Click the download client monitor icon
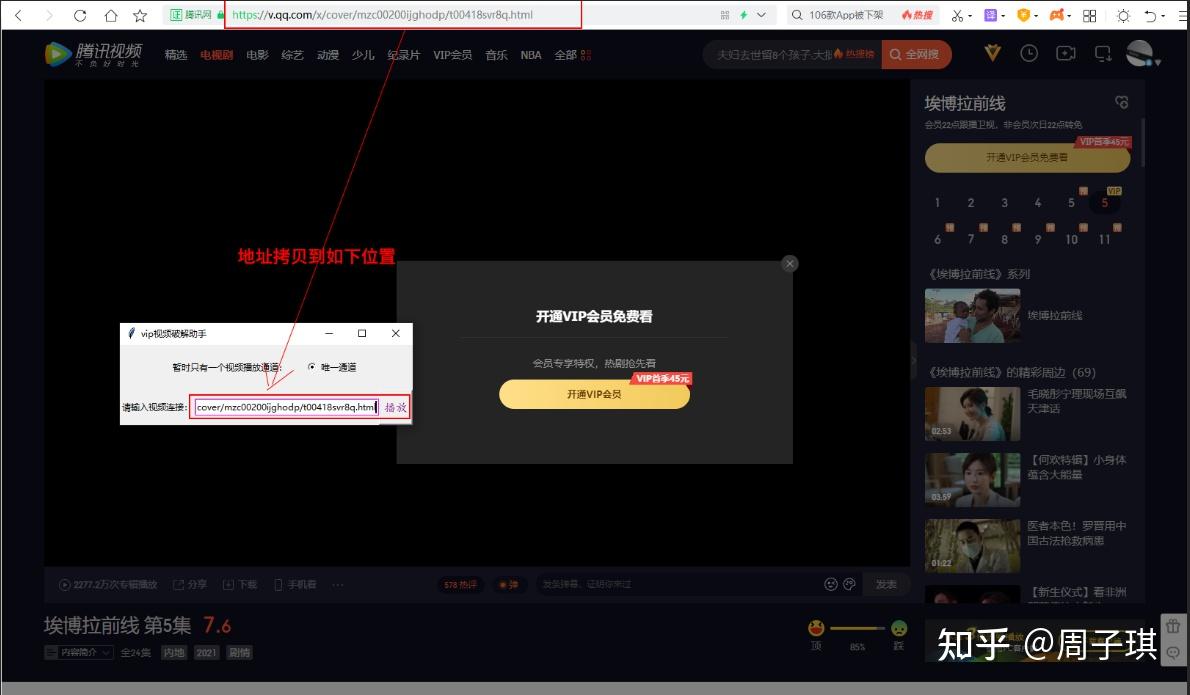Image resolution: width=1190 pixels, height=695 pixels. (1103, 53)
